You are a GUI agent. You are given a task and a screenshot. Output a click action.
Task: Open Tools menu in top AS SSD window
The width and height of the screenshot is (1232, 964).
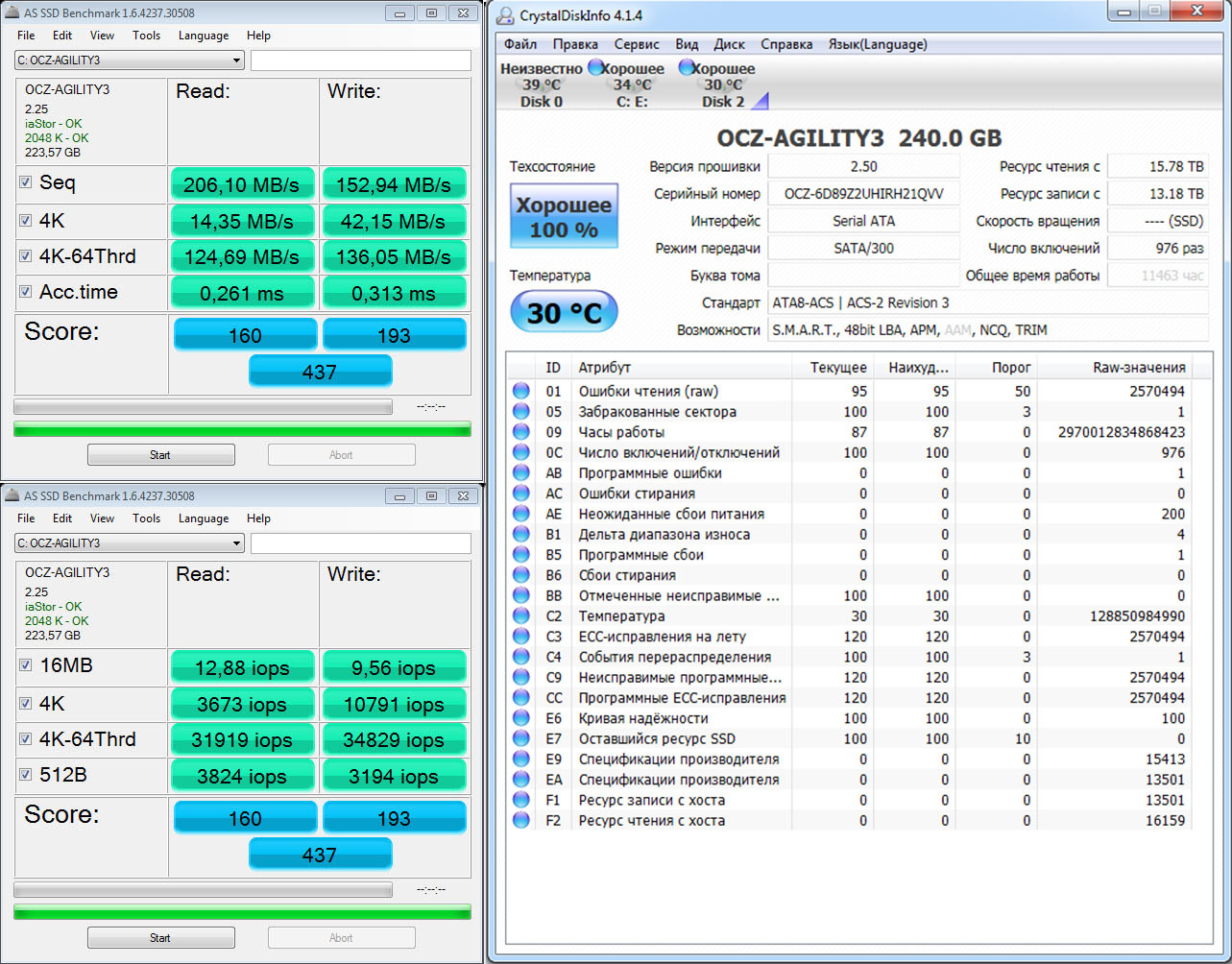(146, 36)
